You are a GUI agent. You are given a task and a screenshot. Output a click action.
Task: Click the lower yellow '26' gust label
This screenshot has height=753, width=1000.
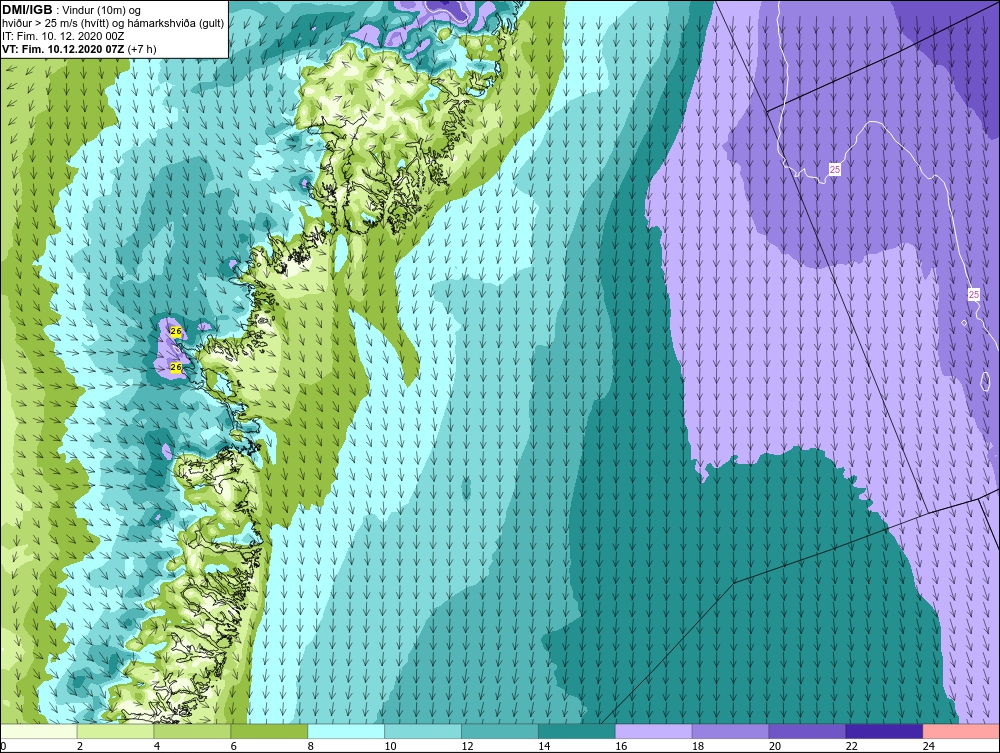pyautogui.click(x=176, y=367)
